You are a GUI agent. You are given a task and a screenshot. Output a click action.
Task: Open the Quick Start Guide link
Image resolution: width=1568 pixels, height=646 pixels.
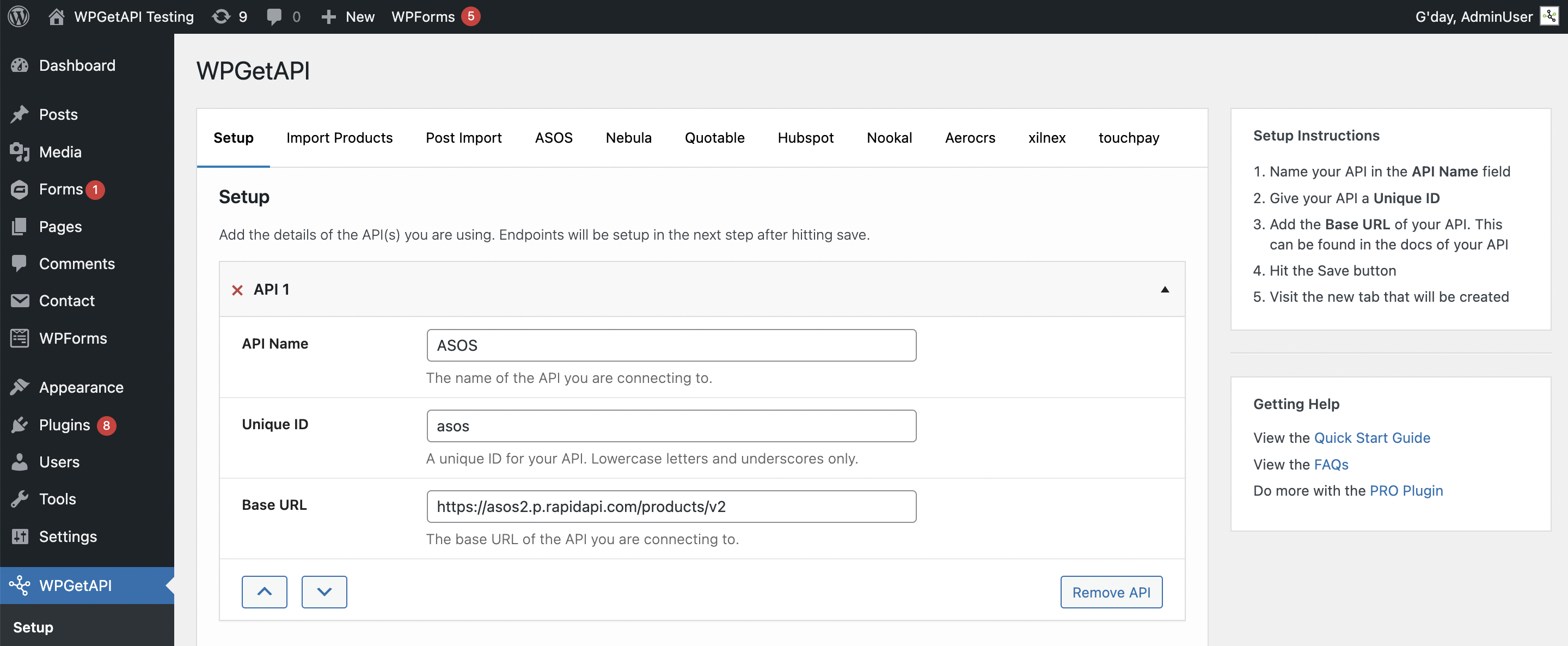[x=1372, y=438]
